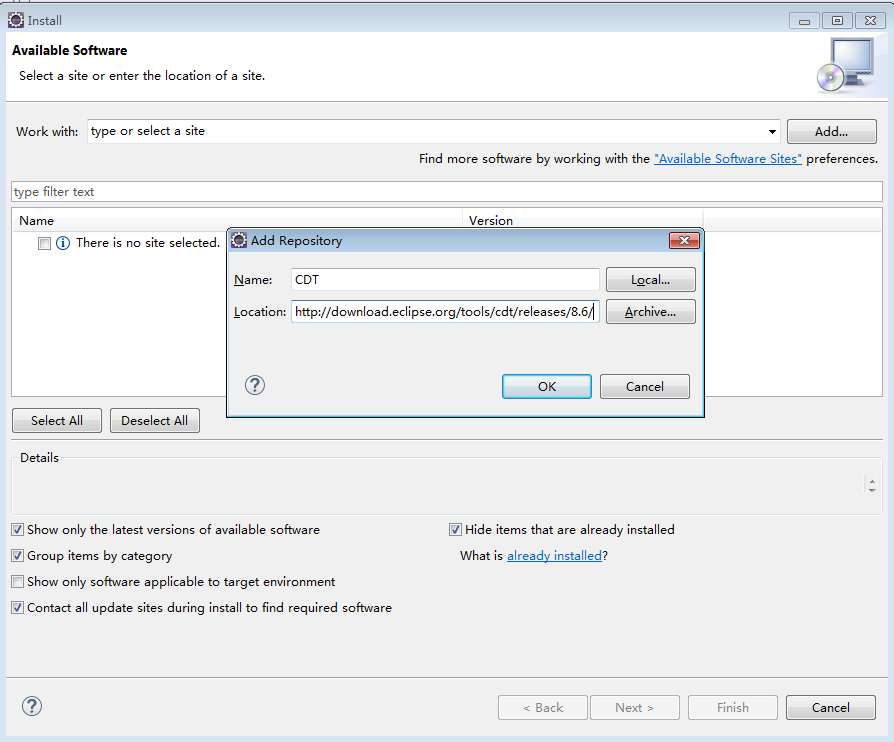Click Cancel at bottom of Install window

831,708
